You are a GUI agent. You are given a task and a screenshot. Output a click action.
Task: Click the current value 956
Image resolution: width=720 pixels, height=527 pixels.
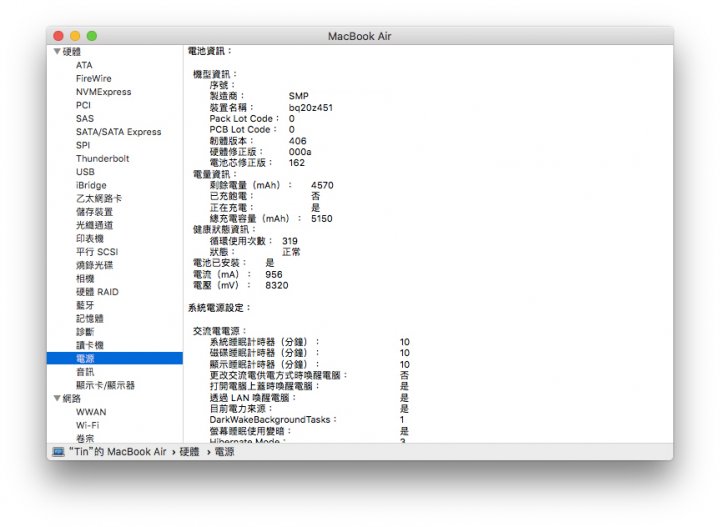[x=274, y=274]
